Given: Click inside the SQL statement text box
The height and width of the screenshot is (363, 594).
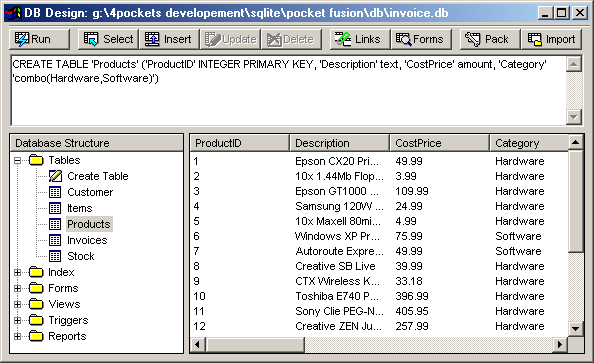Looking at the screenshot, I should (289, 91).
